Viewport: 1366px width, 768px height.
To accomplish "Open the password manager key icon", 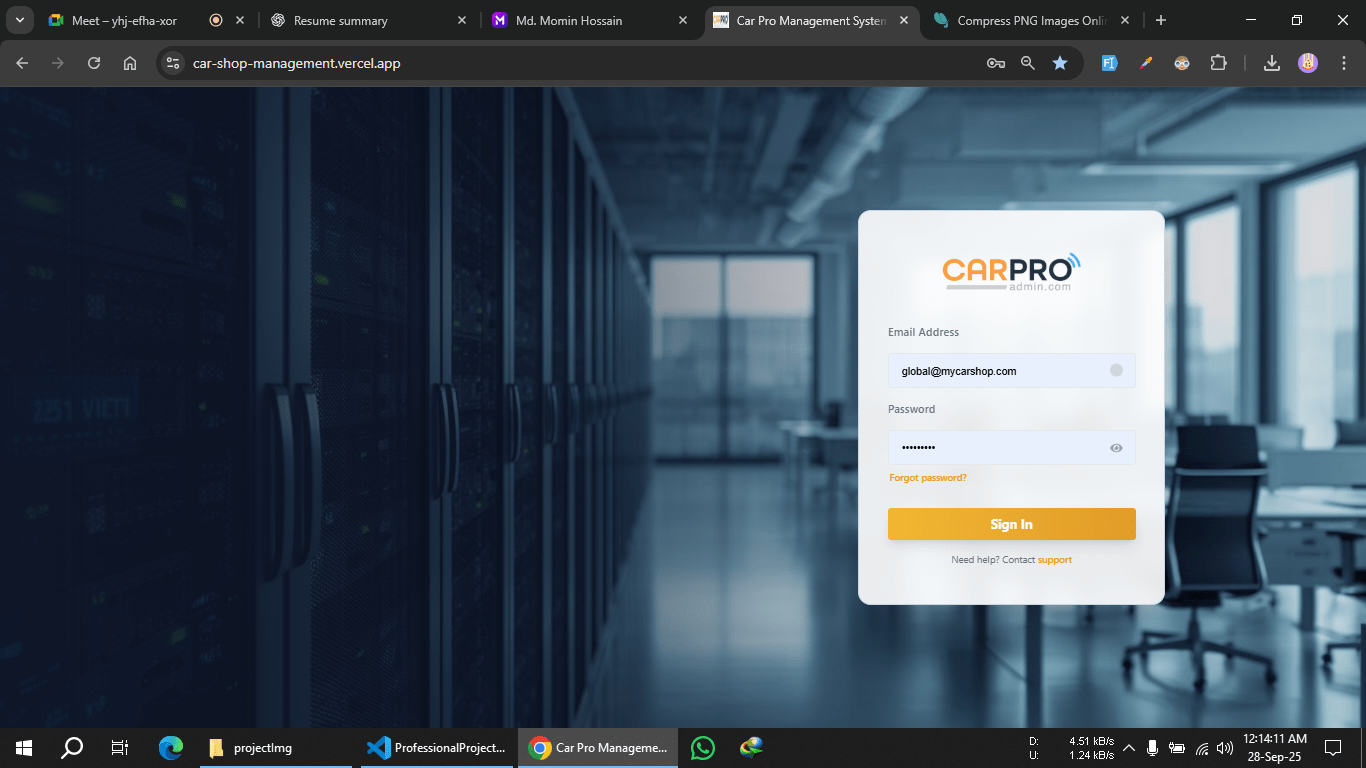I will (x=995, y=63).
